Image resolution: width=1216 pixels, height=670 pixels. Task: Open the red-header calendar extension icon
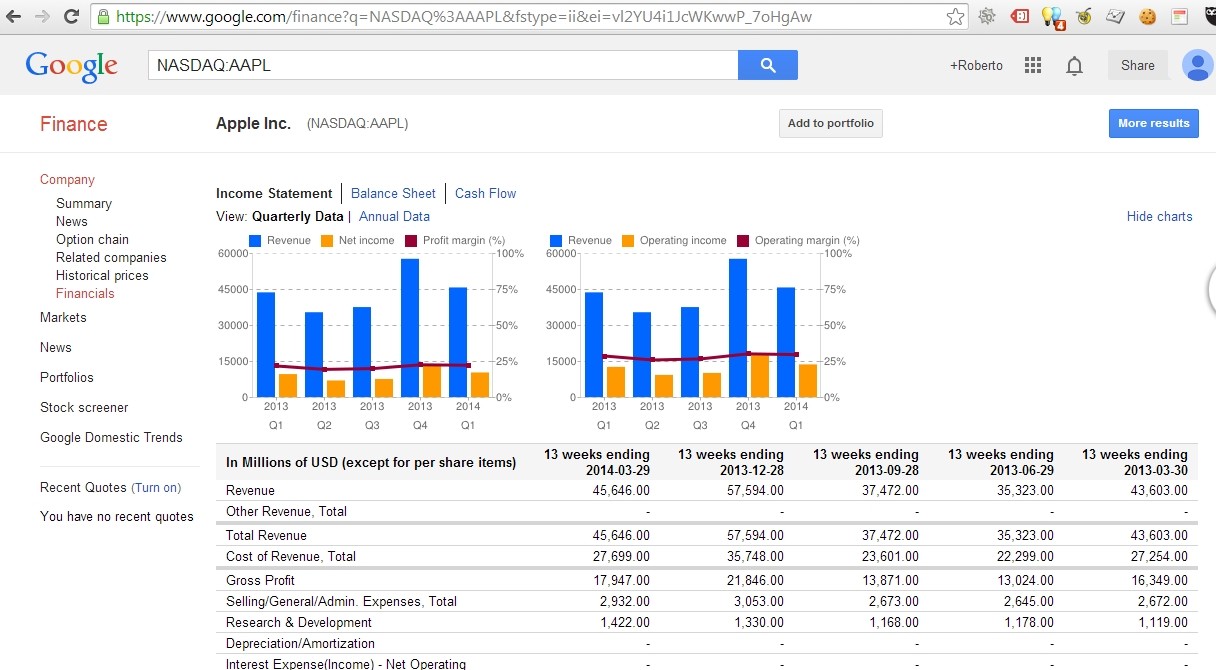click(1179, 16)
